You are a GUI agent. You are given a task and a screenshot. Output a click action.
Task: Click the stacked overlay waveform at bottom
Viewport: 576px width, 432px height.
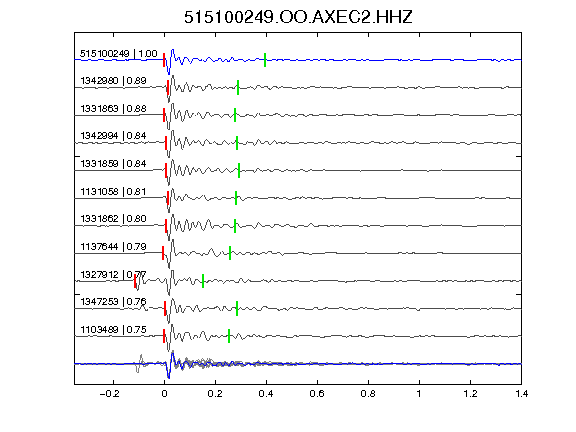pos(298,364)
